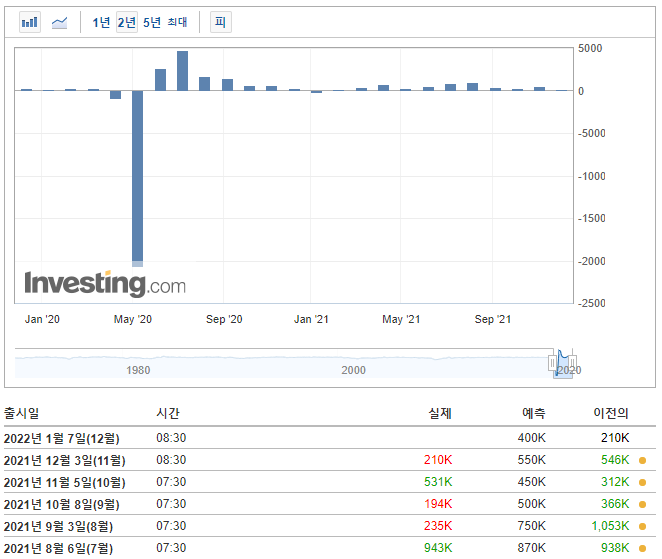Click the Sep '20 axis label

[x=224, y=319]
